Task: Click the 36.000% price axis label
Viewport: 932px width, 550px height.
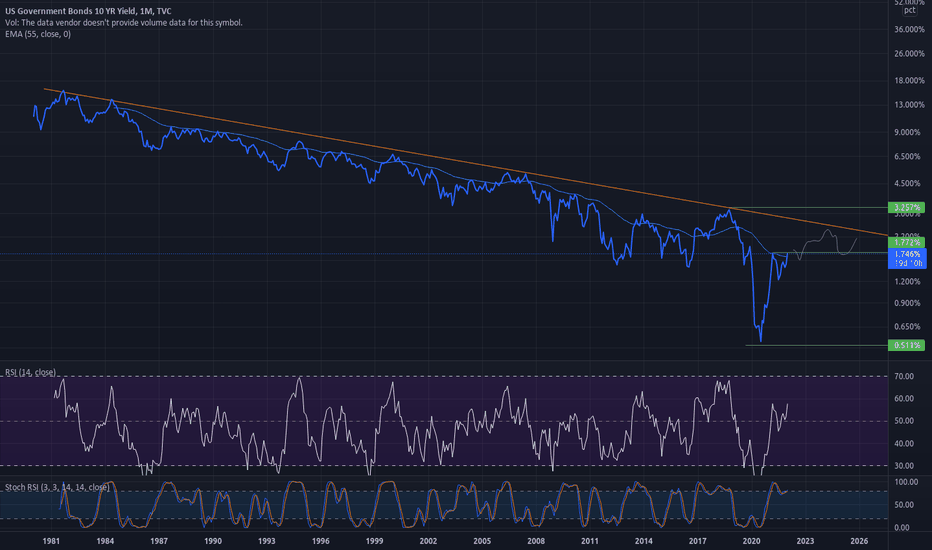Action: (x=909, y=29)
